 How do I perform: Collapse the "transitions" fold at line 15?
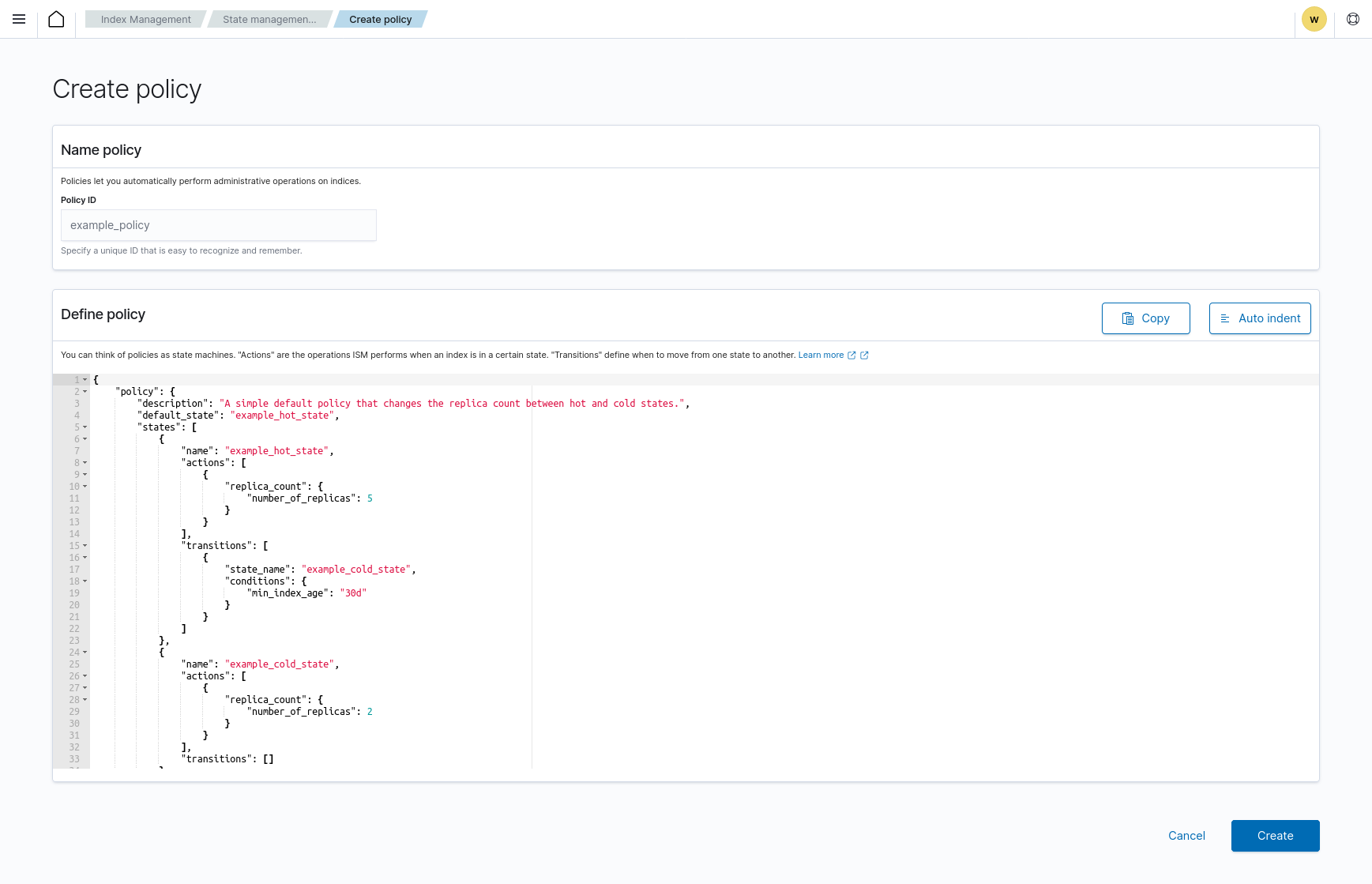(85, 546)
